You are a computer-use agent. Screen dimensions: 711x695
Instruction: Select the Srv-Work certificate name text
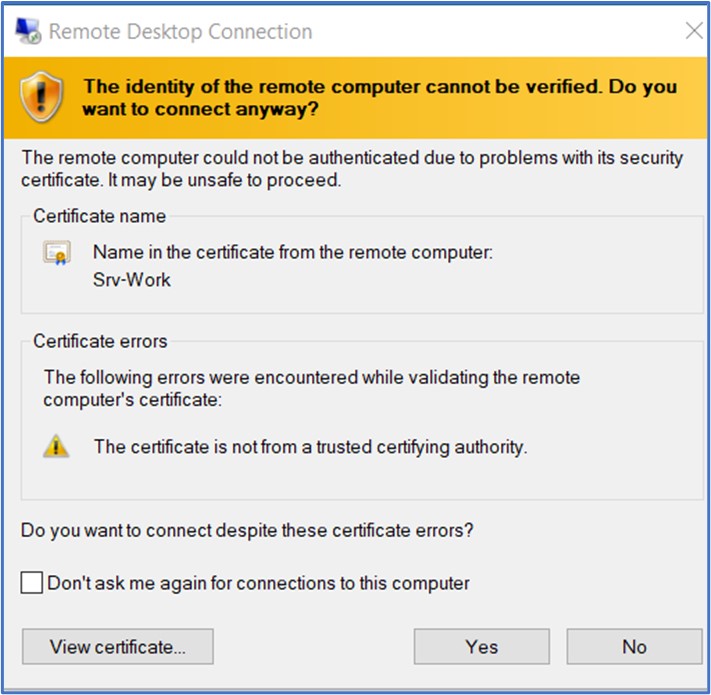(132, 280)
